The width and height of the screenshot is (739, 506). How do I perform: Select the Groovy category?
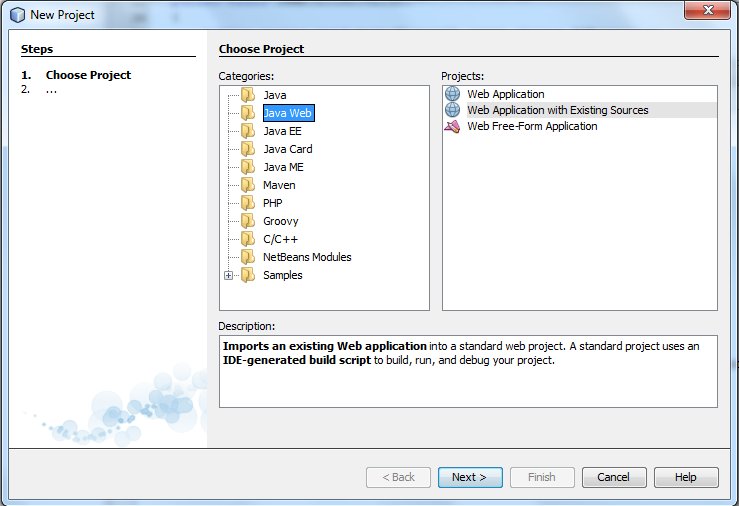pos(280,221)
